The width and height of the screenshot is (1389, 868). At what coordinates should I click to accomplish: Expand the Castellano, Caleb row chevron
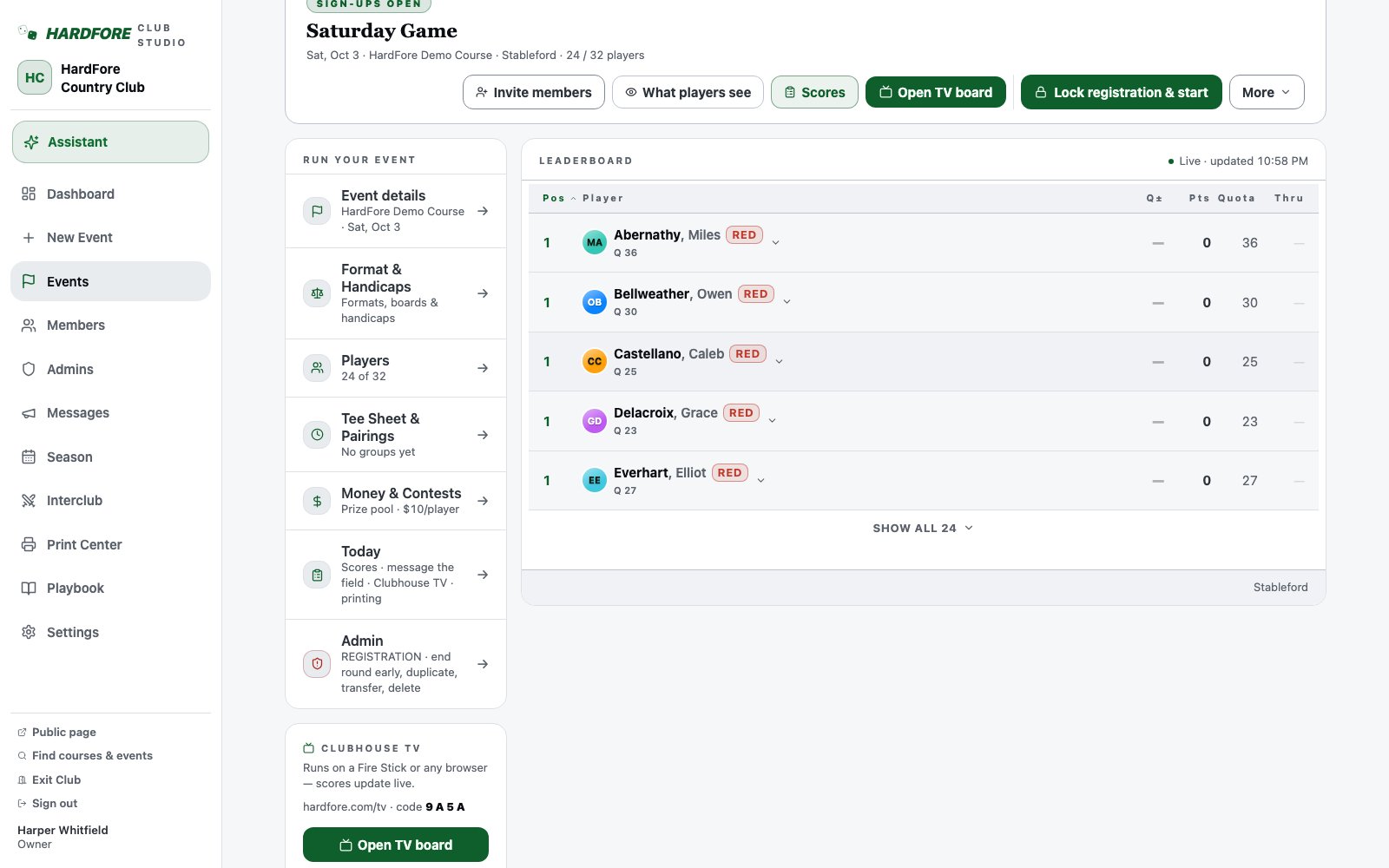point(779,362)
